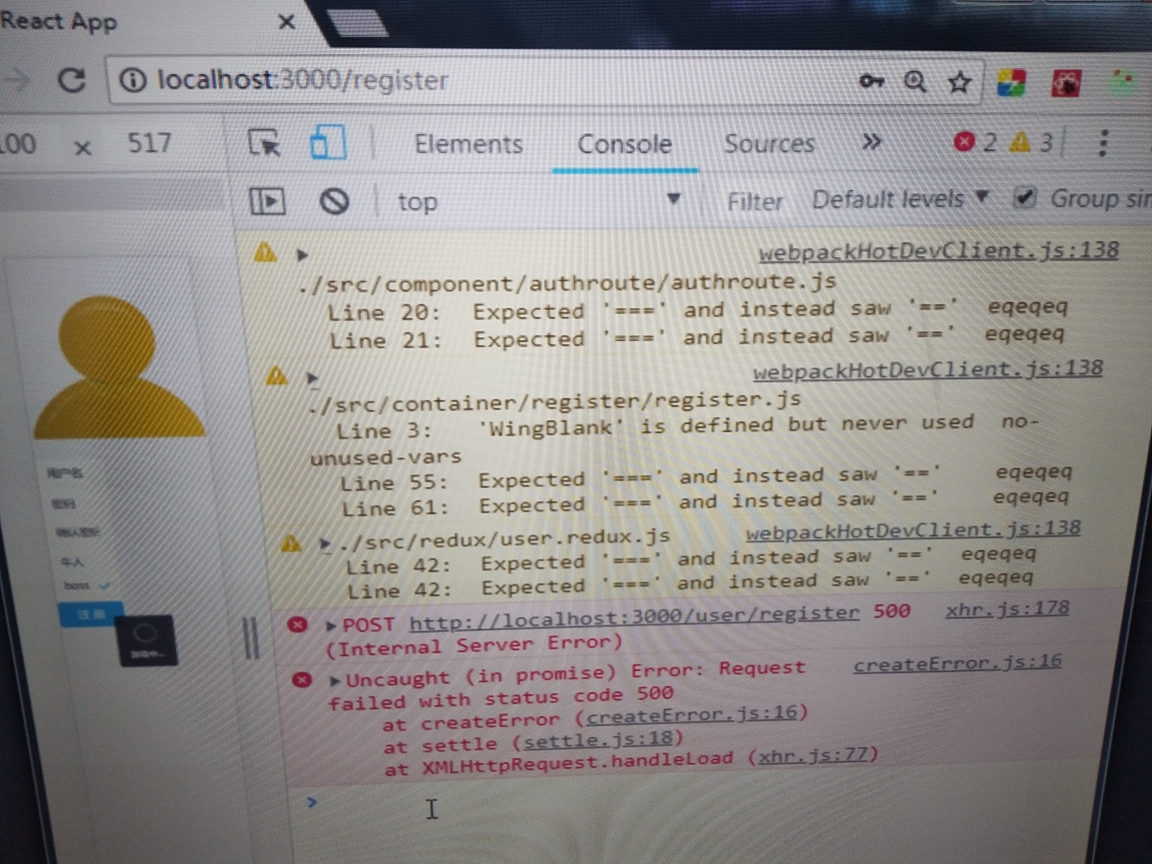This screenshot has height=864, width=1152.
Task: Click the Filter input field
Action: pyautogui.click(x=755, y=201)
